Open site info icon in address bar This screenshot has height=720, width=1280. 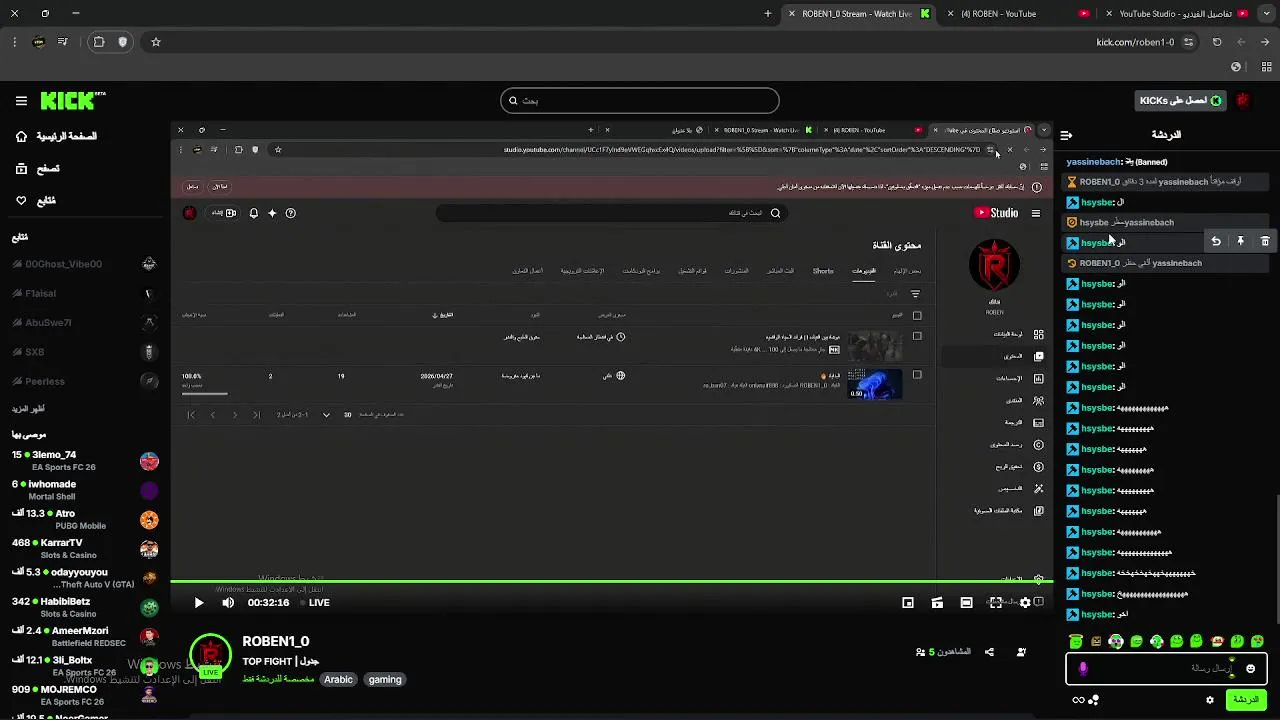point(1188,42)
